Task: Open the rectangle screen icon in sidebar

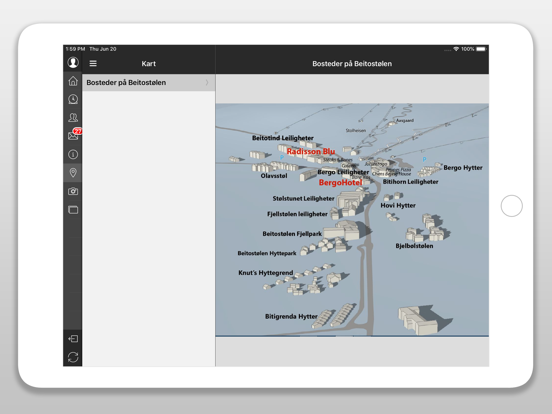Action: coord(73,210)
